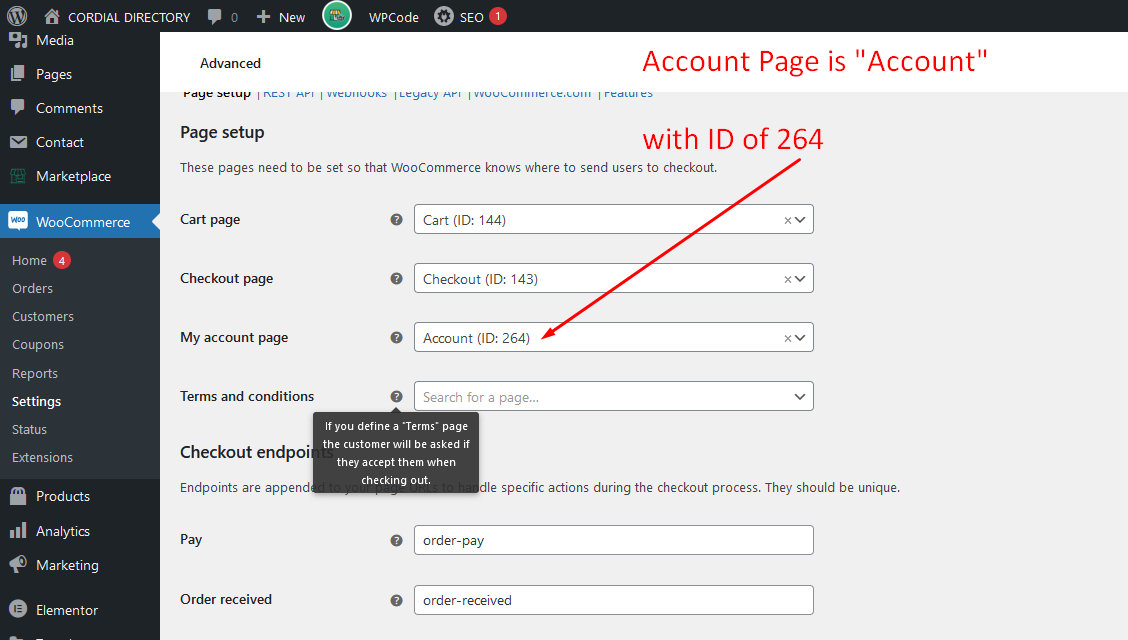Show help for Cart page
Viewport: 1128px width, 640px height.
coord(396,219)
